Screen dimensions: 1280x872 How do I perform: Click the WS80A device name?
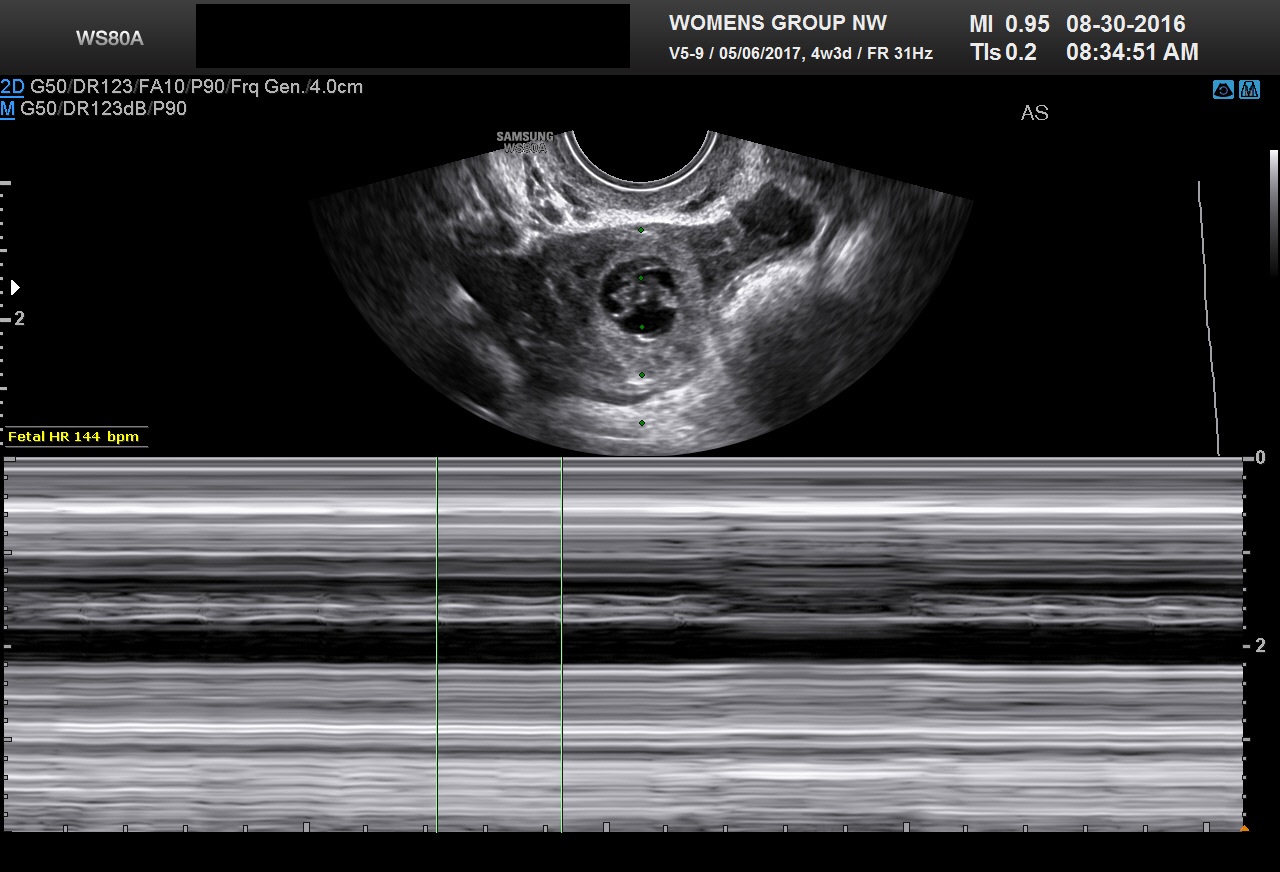pyautogui.click(x=109, y=39)
